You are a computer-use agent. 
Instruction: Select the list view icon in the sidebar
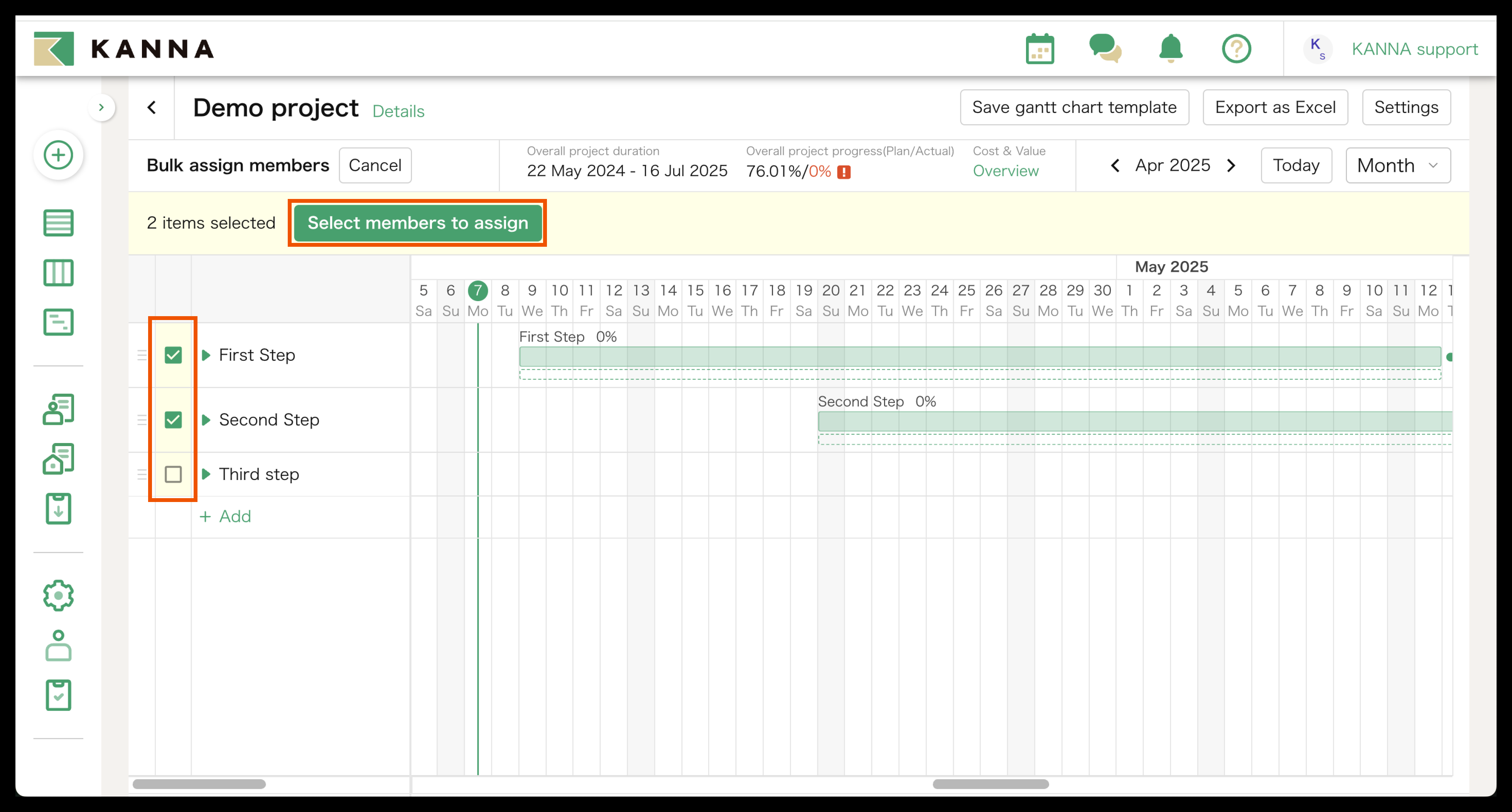tap(58, 223)
